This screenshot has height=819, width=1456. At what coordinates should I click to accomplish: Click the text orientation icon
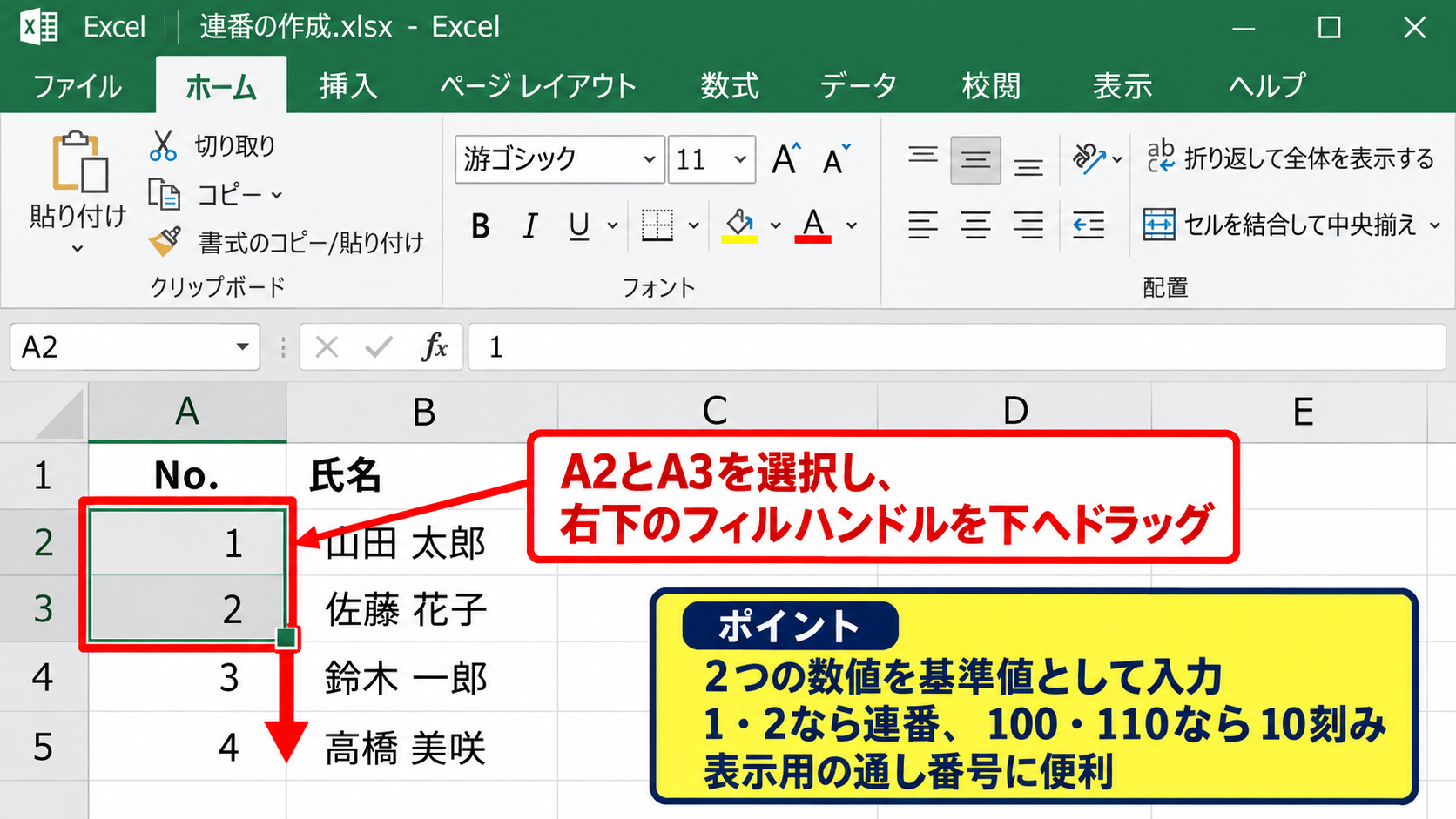coord(1088,159)
